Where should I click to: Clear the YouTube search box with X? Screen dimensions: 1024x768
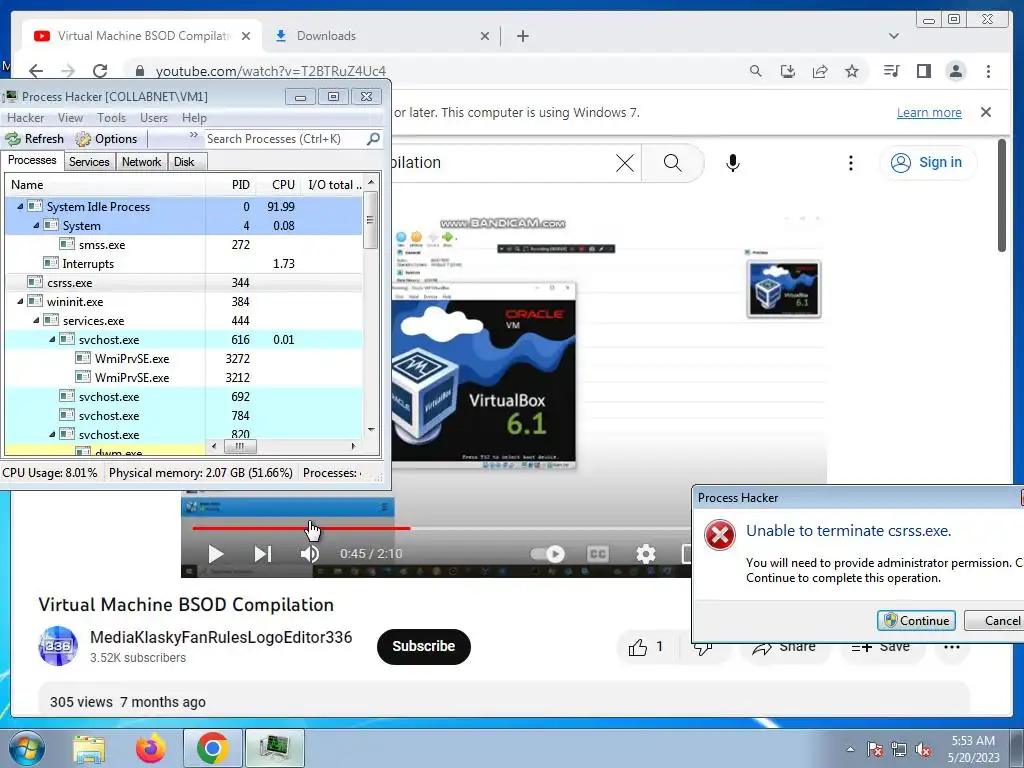coord(625,163)
